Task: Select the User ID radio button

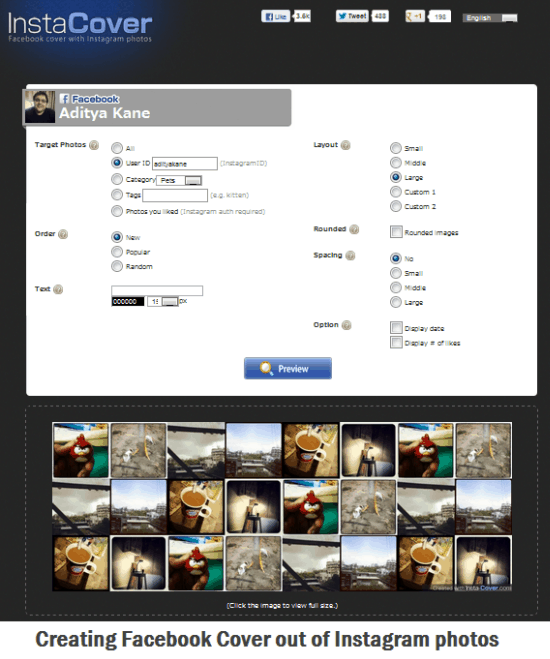Action: pos(117,163)
